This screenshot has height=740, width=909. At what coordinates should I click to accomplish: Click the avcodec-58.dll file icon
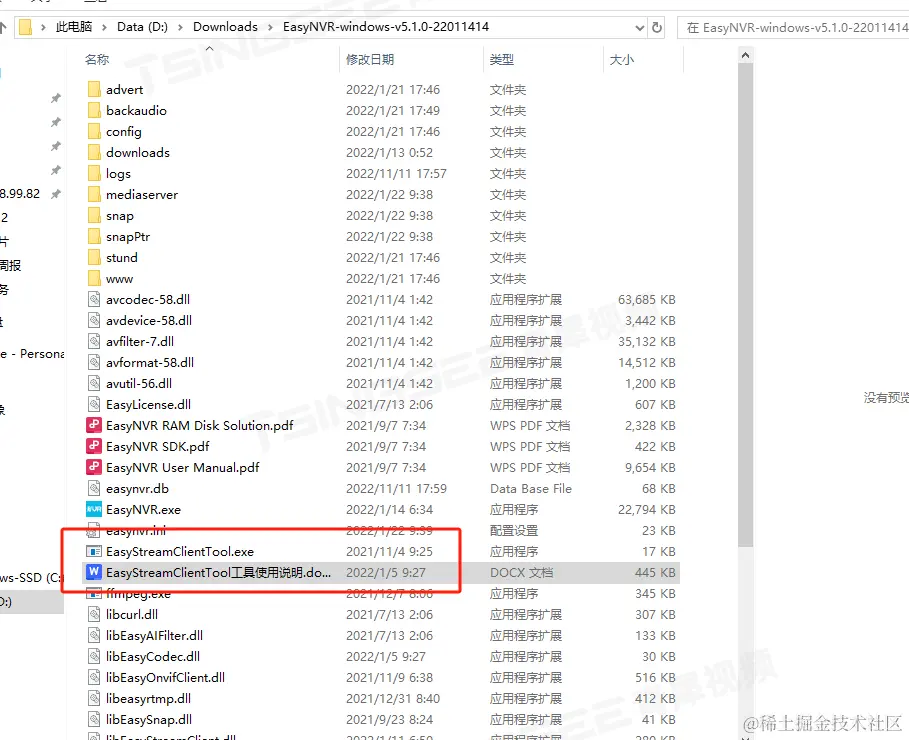coord(94,299)
